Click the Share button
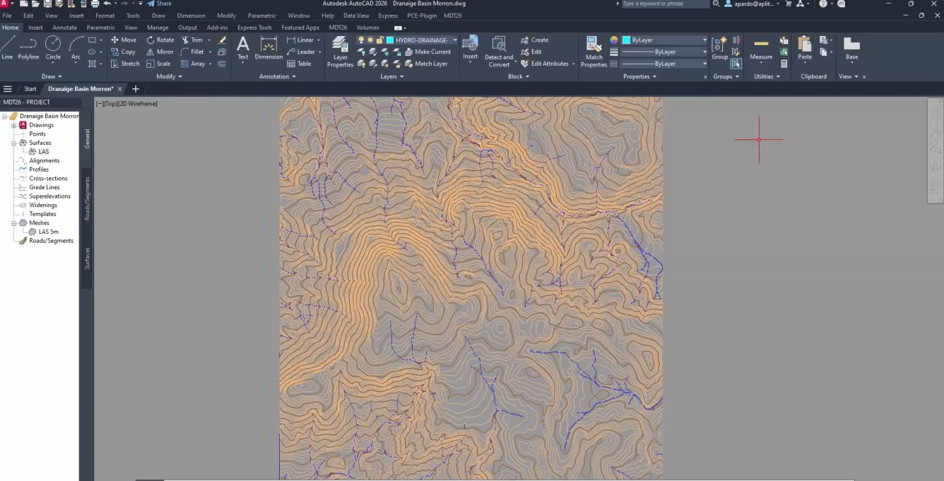944x481 pixels. tap(160, 4)
